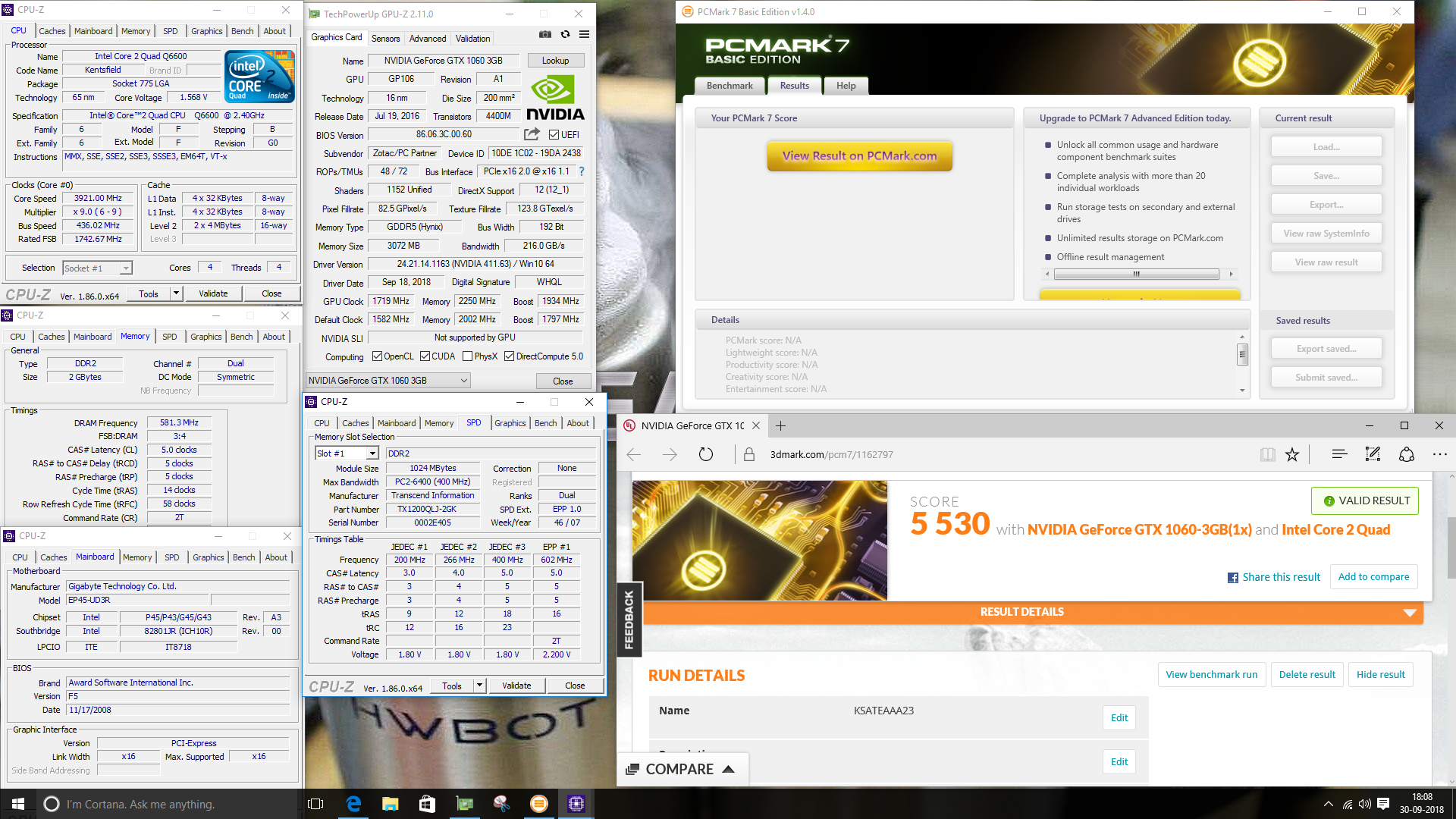Viewport: 1456px width, 819px height.
Task: Toggle DirectCompute 5.0 checkbox
Action: 510,356
